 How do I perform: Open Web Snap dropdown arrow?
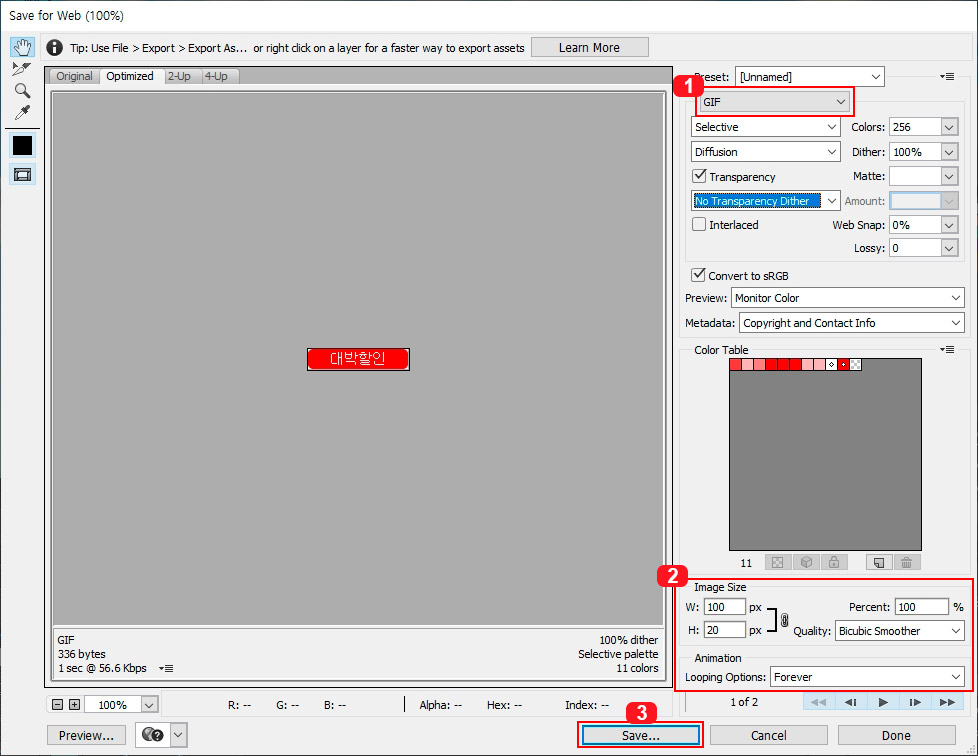[x=949, y=225]
